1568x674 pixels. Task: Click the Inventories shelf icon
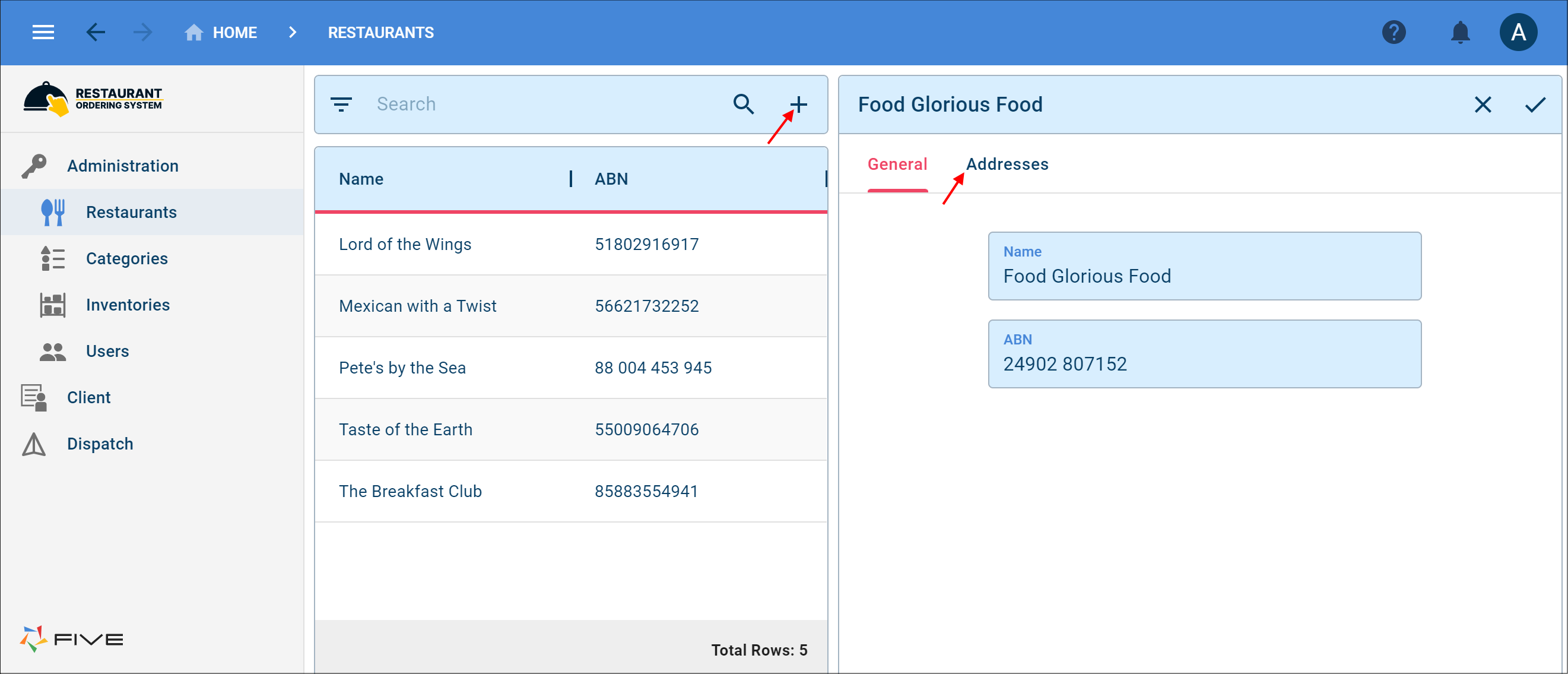point(53,305)
